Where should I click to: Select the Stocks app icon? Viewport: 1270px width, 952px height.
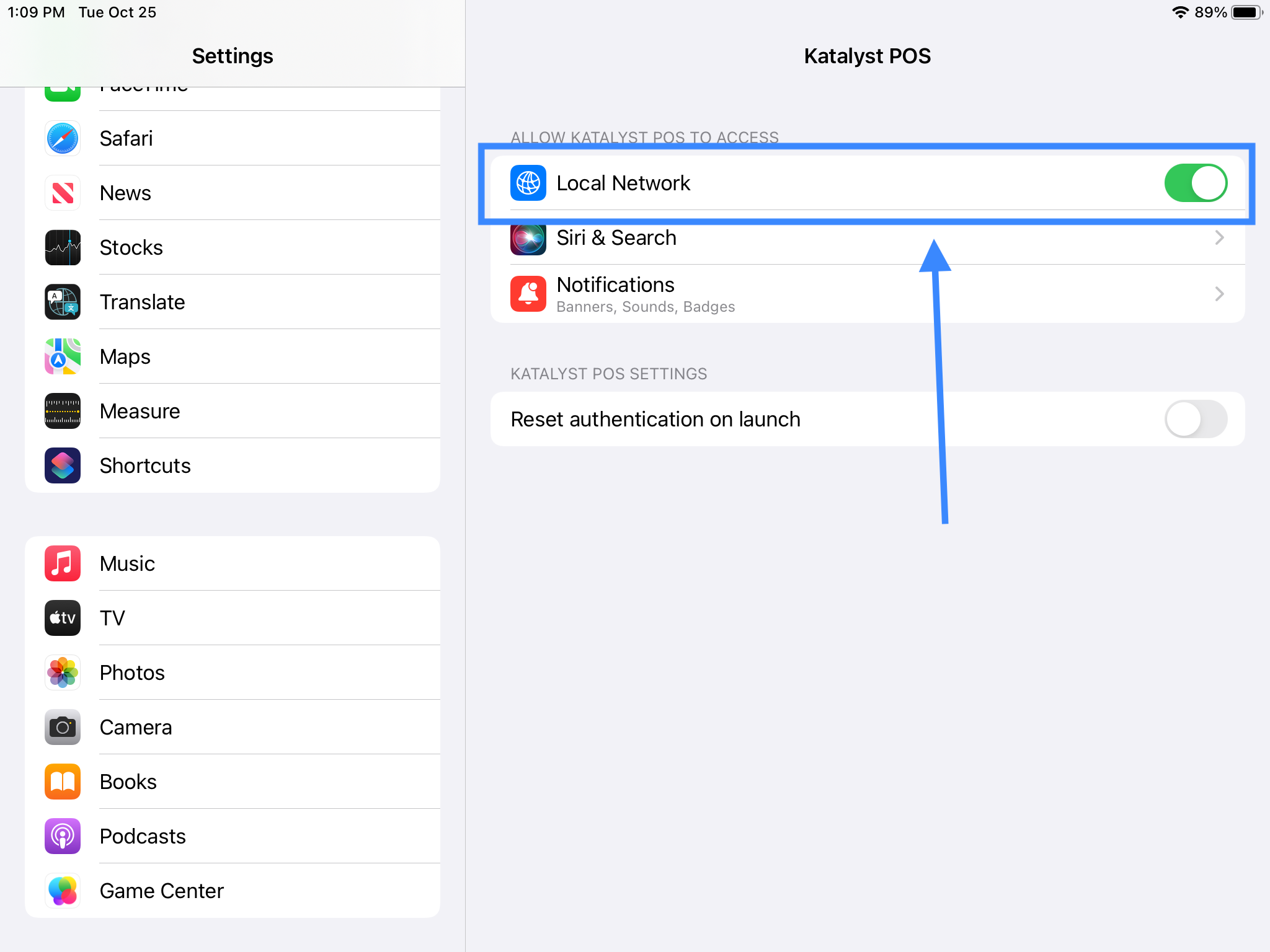point(63,247)
